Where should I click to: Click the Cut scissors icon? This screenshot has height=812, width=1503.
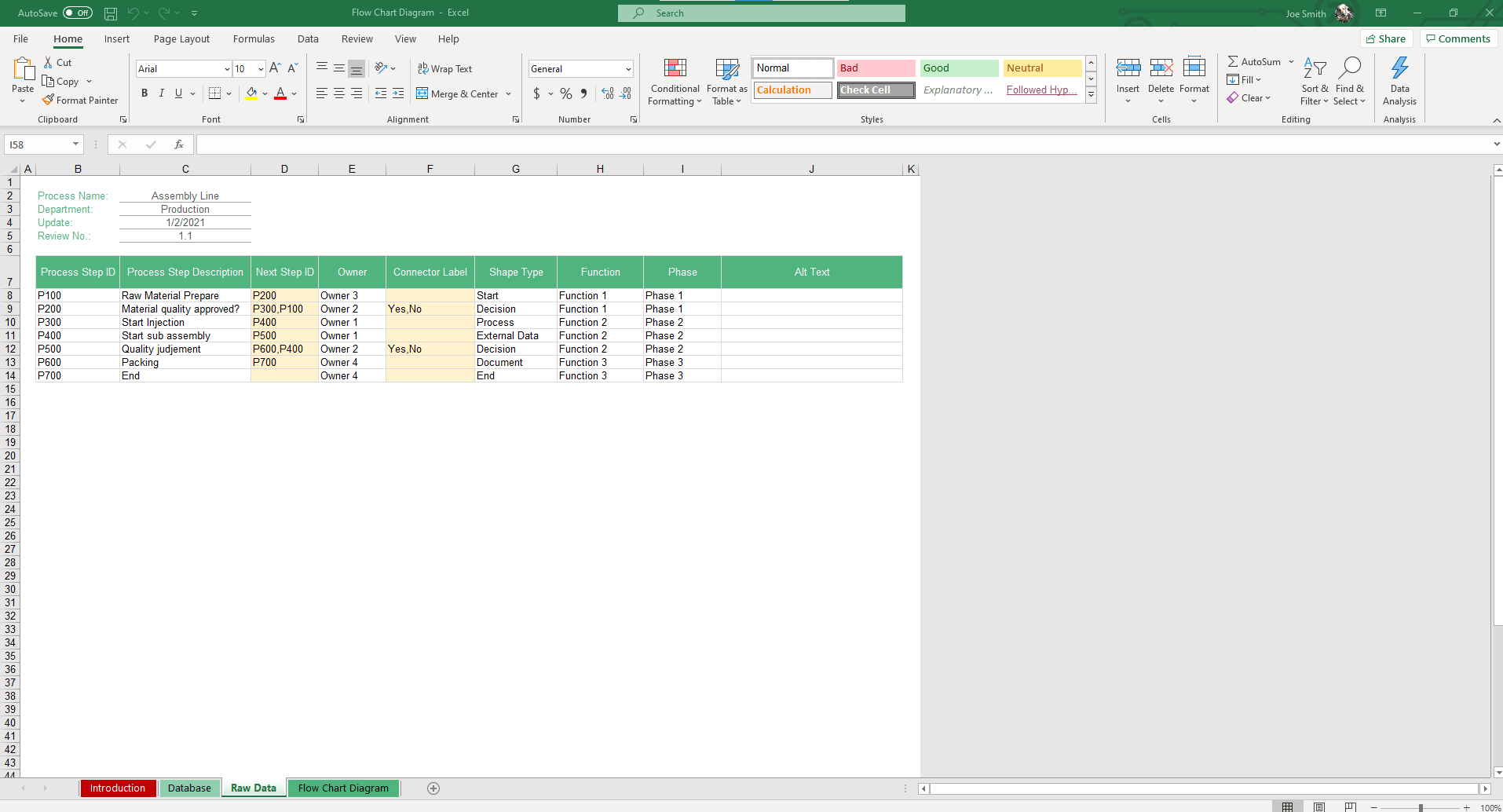48,63
